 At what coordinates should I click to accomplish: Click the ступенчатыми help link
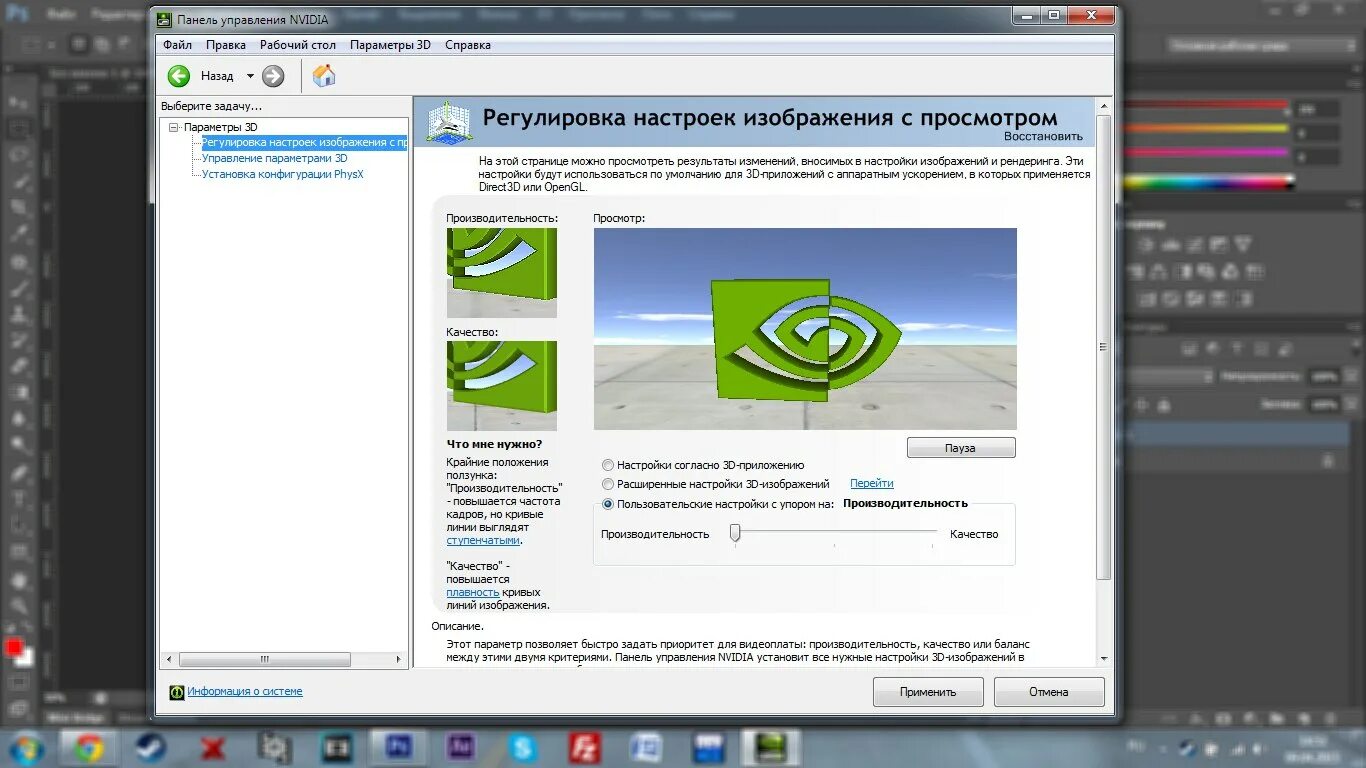pyautogui.click(x=483, y=540)
